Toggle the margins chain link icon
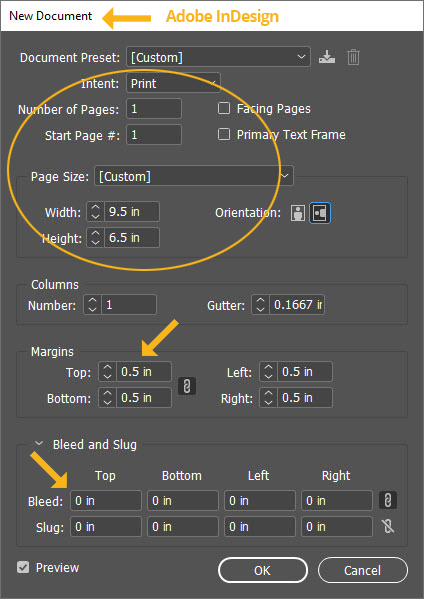This screenshot has height=599, width=424. coord(187,386)
